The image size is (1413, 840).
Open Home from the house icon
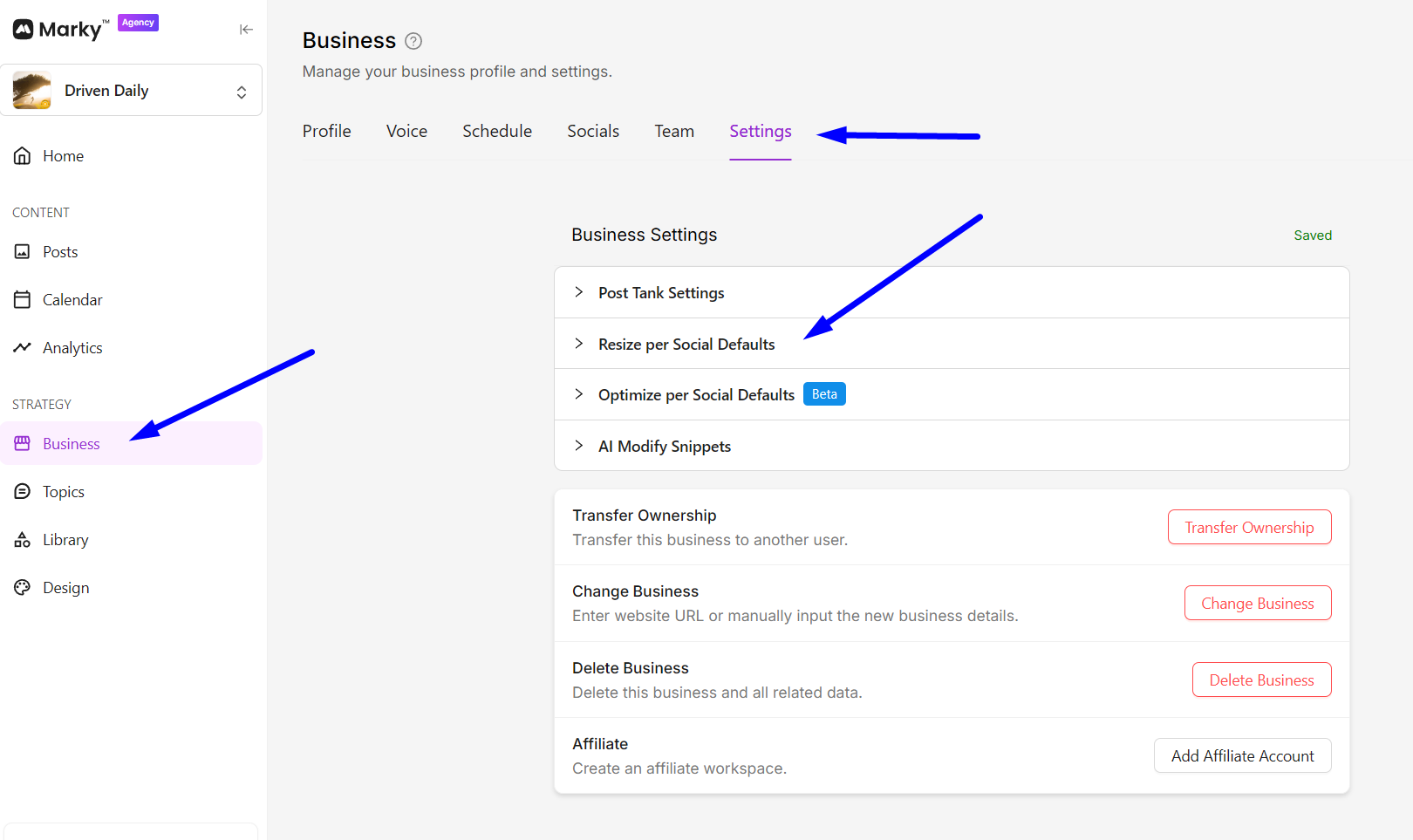click(x=23, y=156)
